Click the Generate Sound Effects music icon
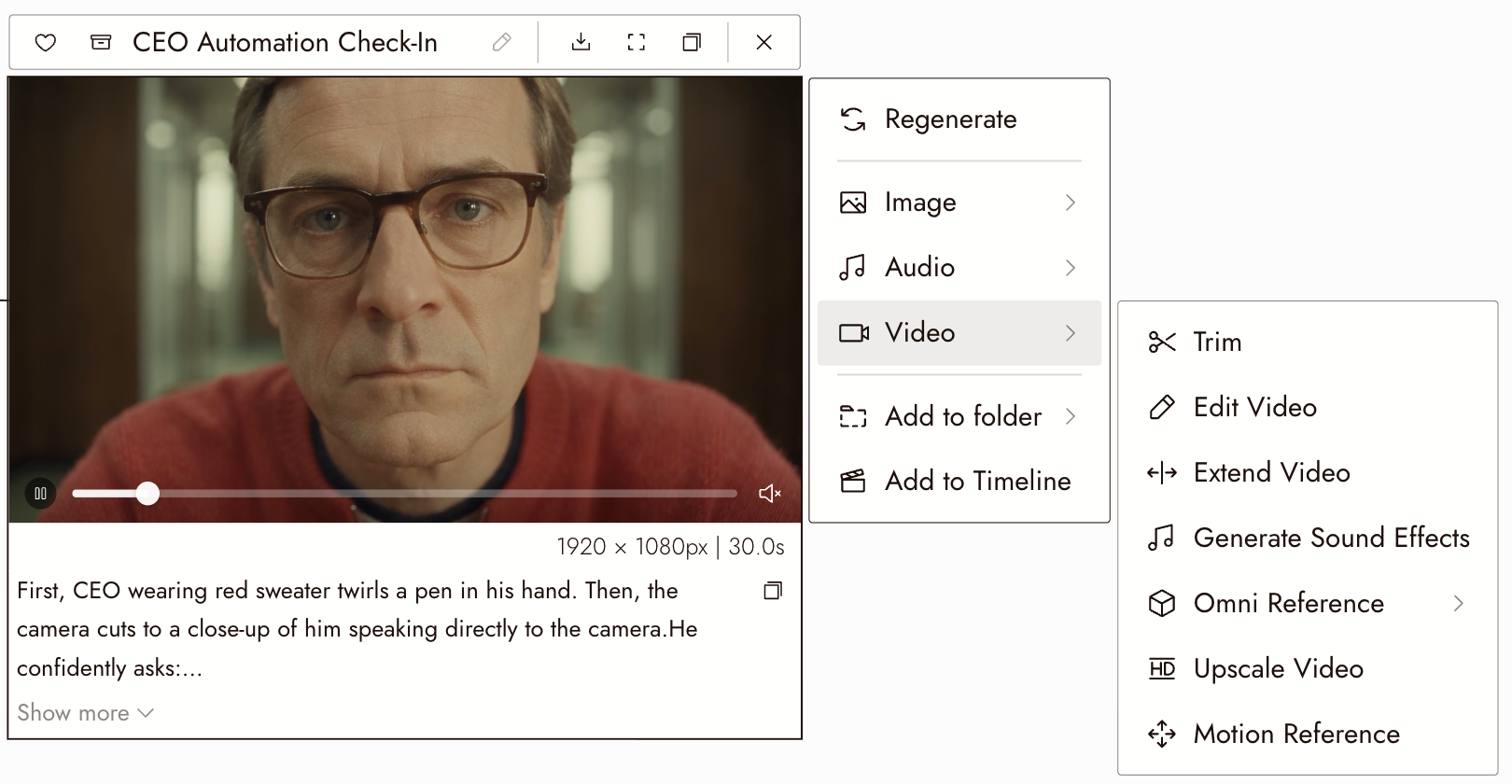 point(1162,539)
